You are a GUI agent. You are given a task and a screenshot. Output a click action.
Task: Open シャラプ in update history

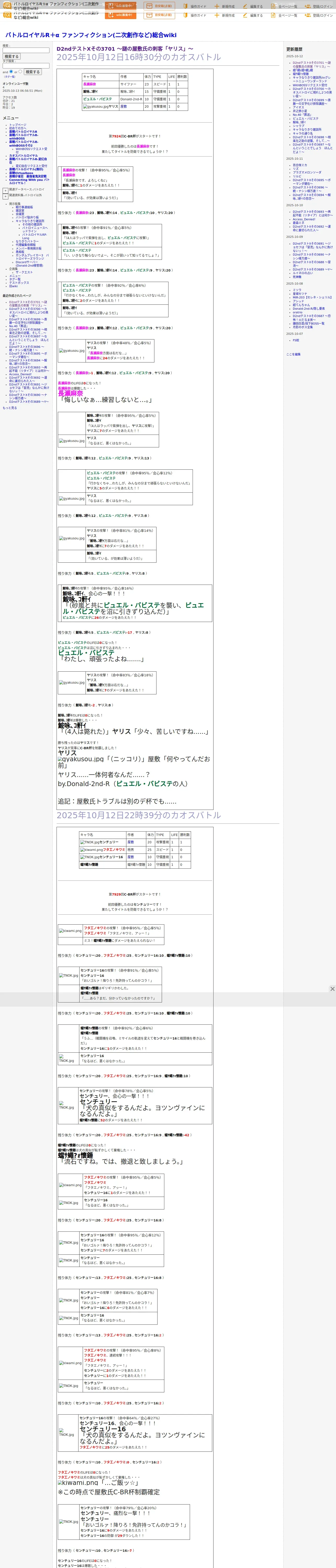pos(298,126)
